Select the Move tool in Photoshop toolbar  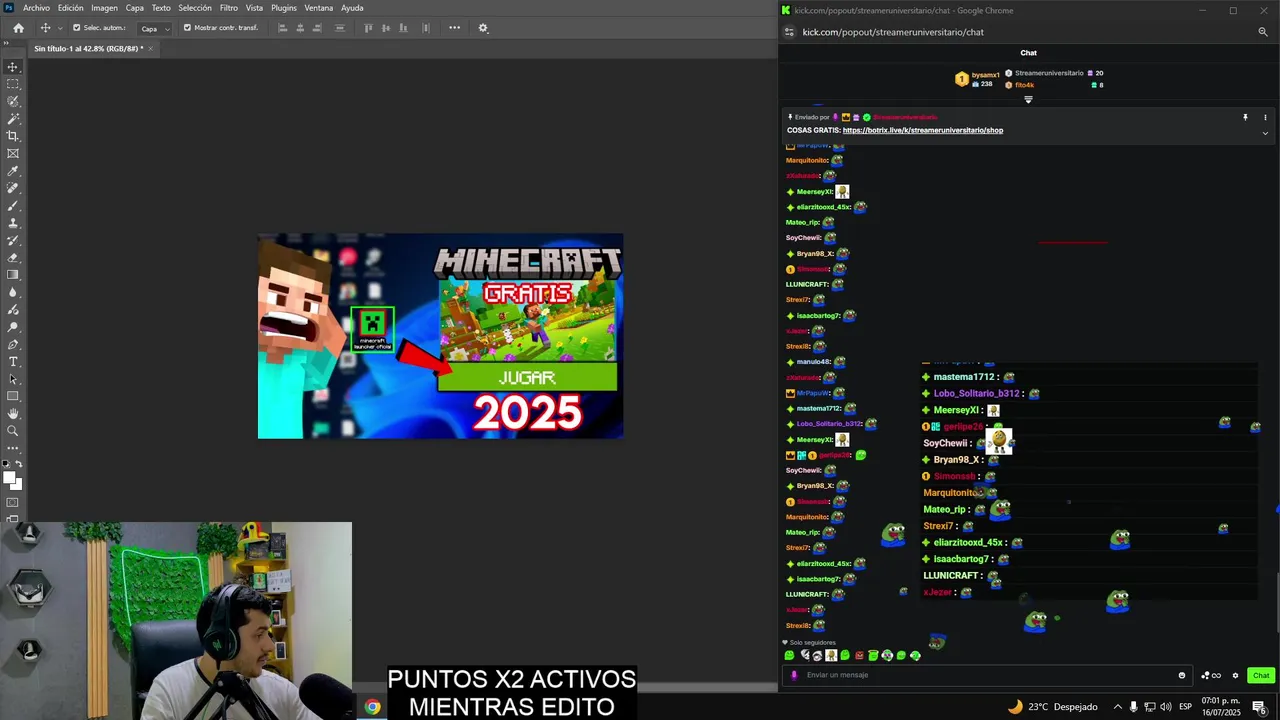point(13,67)
